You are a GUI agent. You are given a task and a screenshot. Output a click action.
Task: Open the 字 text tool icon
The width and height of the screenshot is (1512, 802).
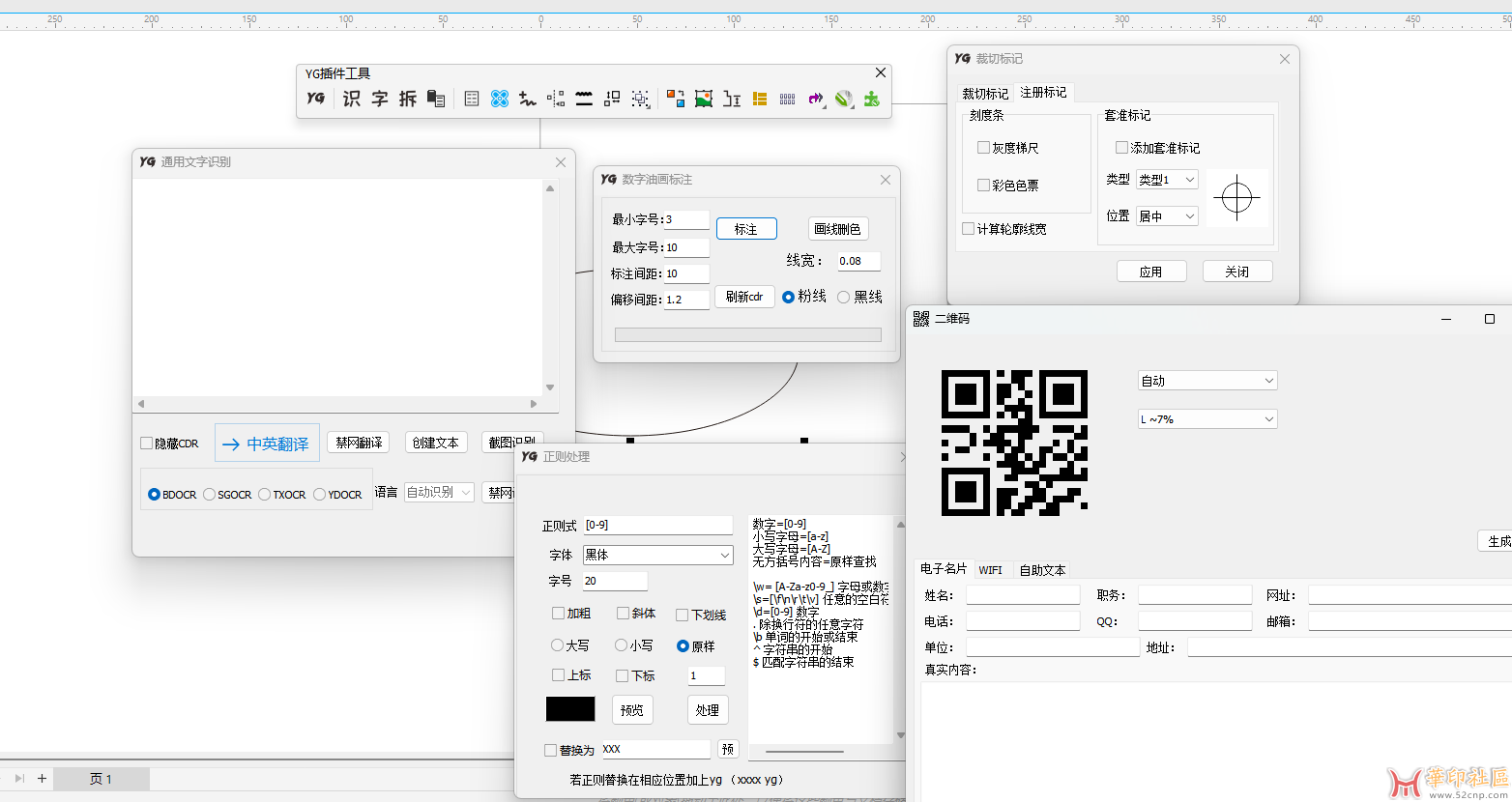coord(380,99)
